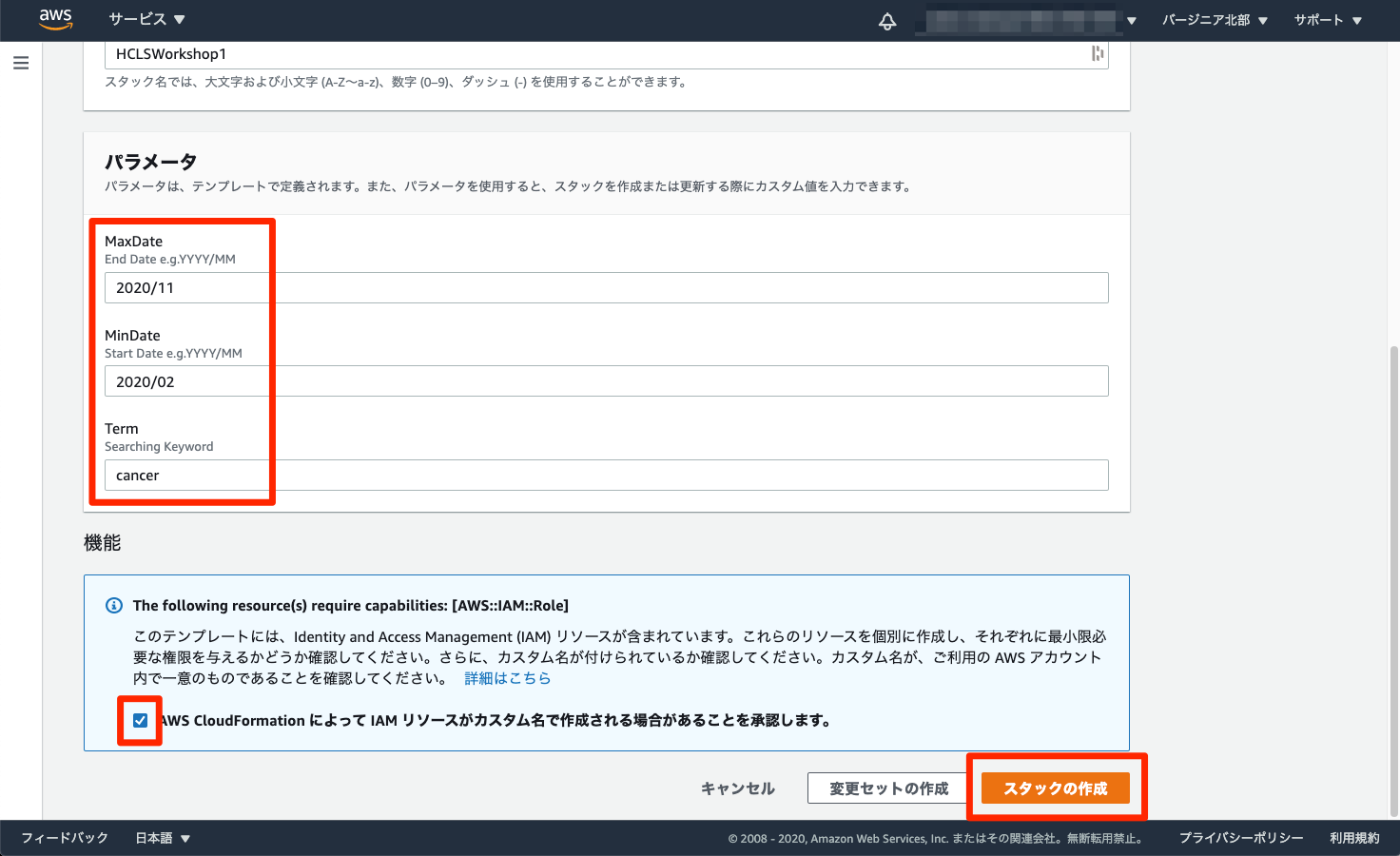The image size is (1400, 856).
Task: Toggle the IAM resources acknowledgement checkbox
Action: coord(141,720)
